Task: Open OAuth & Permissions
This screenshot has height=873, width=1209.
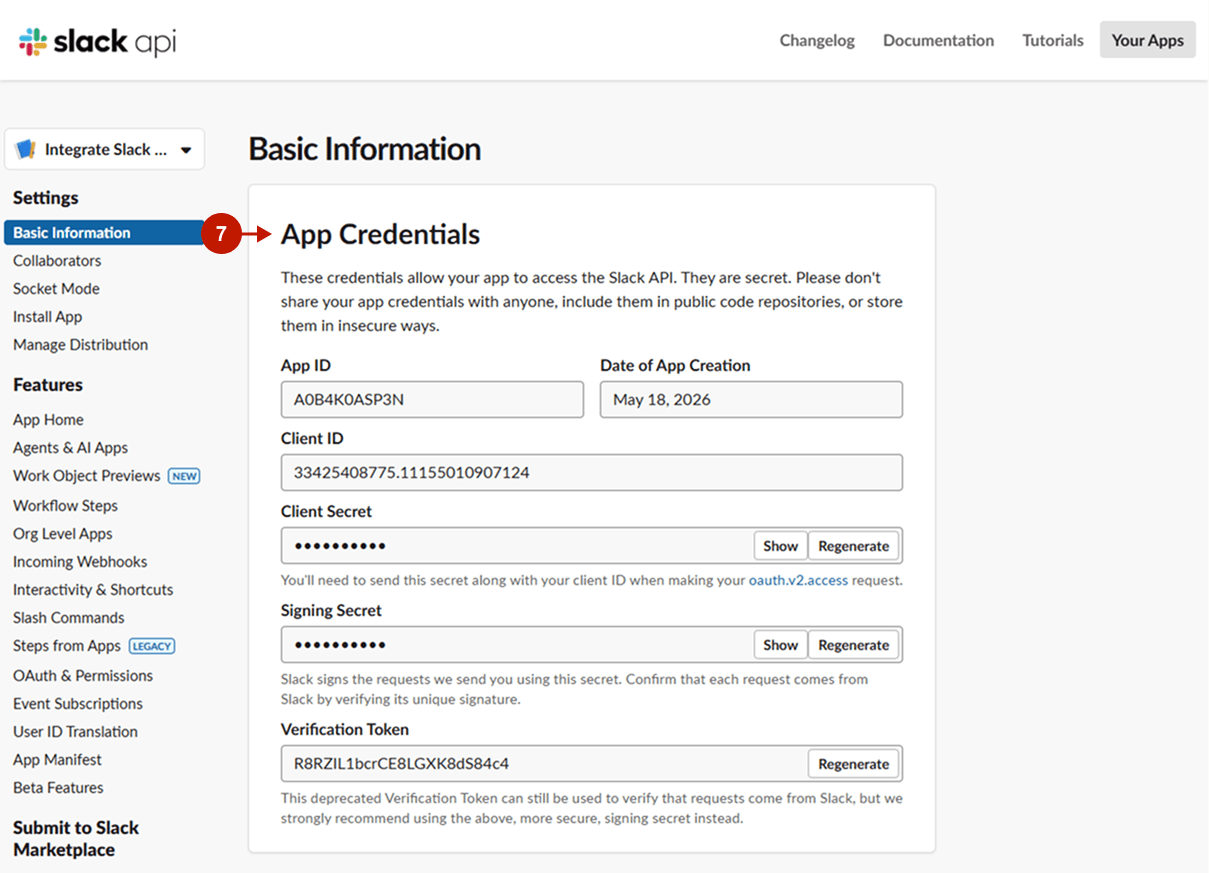Action: pos(83,676)
